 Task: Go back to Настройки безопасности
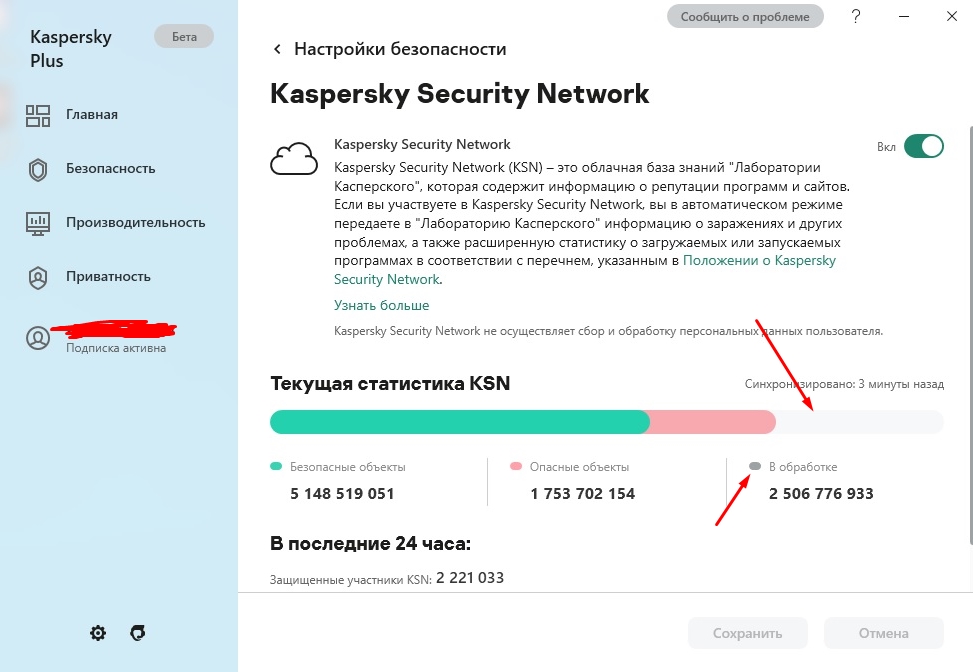[x=277, y=49]
